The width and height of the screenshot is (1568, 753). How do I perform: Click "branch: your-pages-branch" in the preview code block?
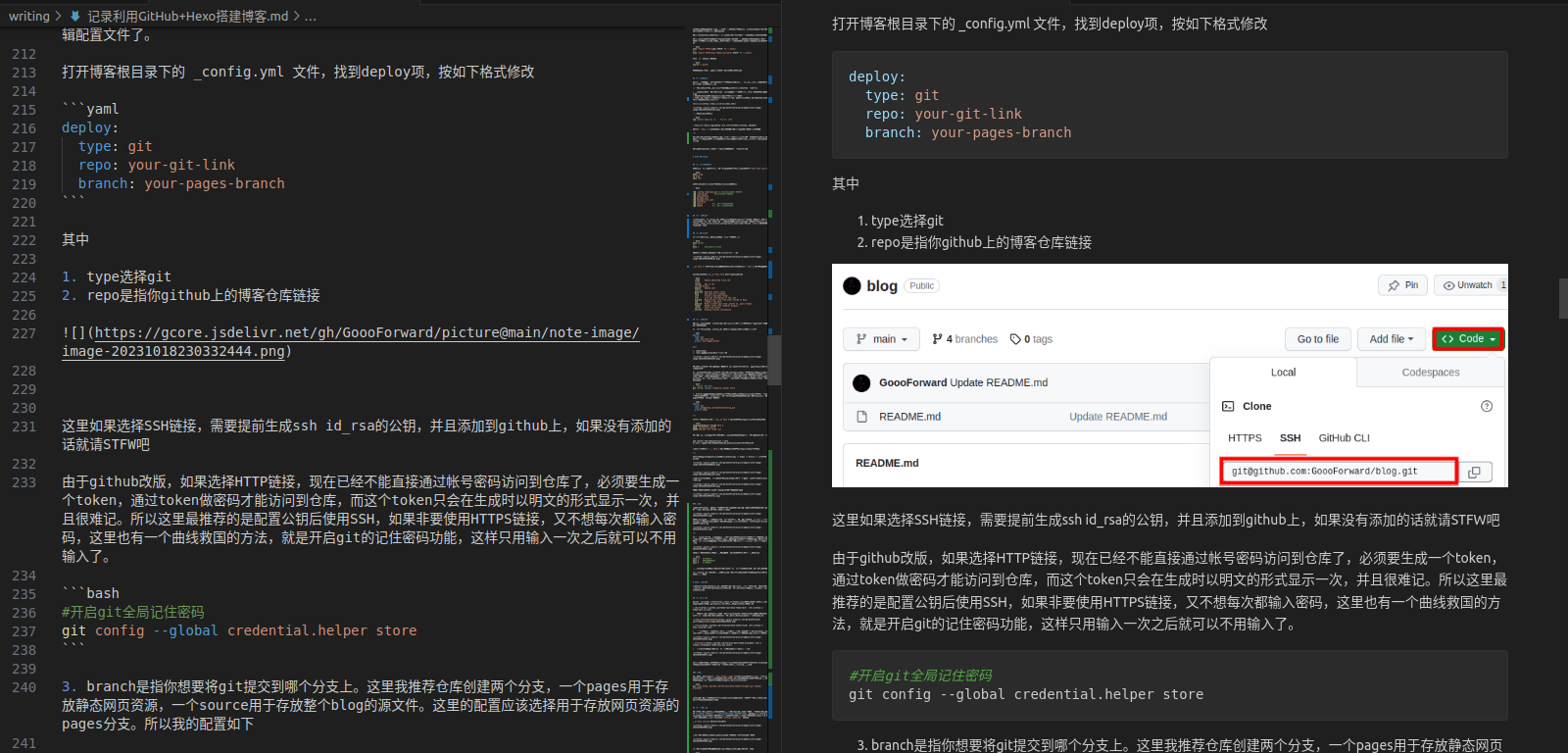click(x=968, y=132)
